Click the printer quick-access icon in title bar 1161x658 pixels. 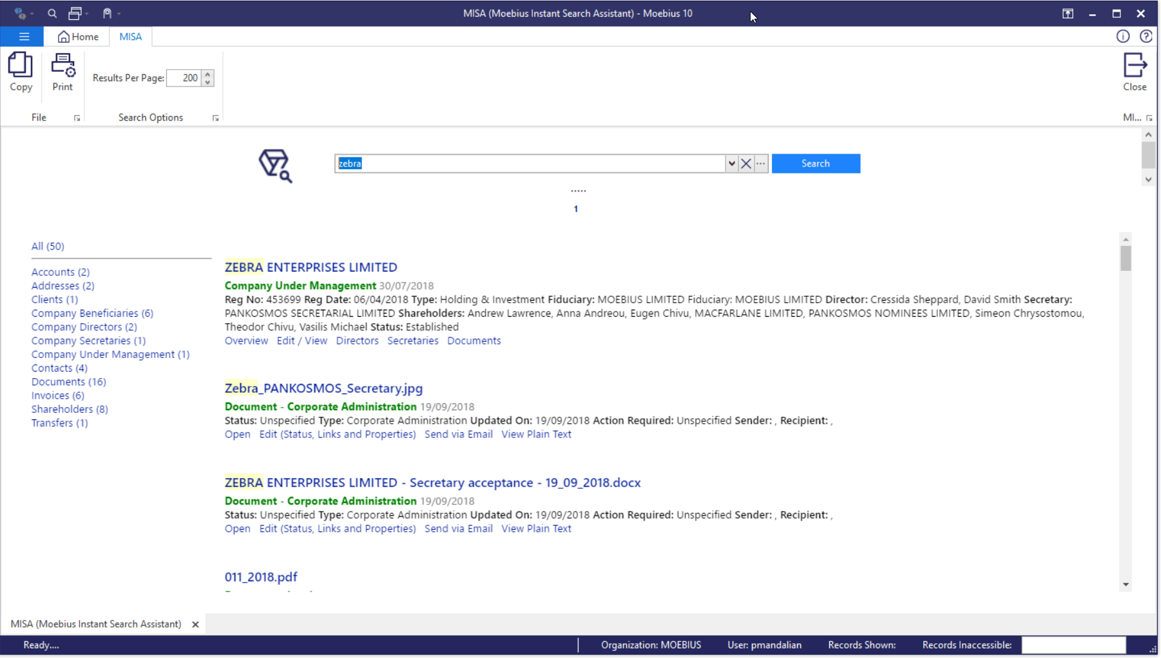pyautogui.click(x=77, y=13)
